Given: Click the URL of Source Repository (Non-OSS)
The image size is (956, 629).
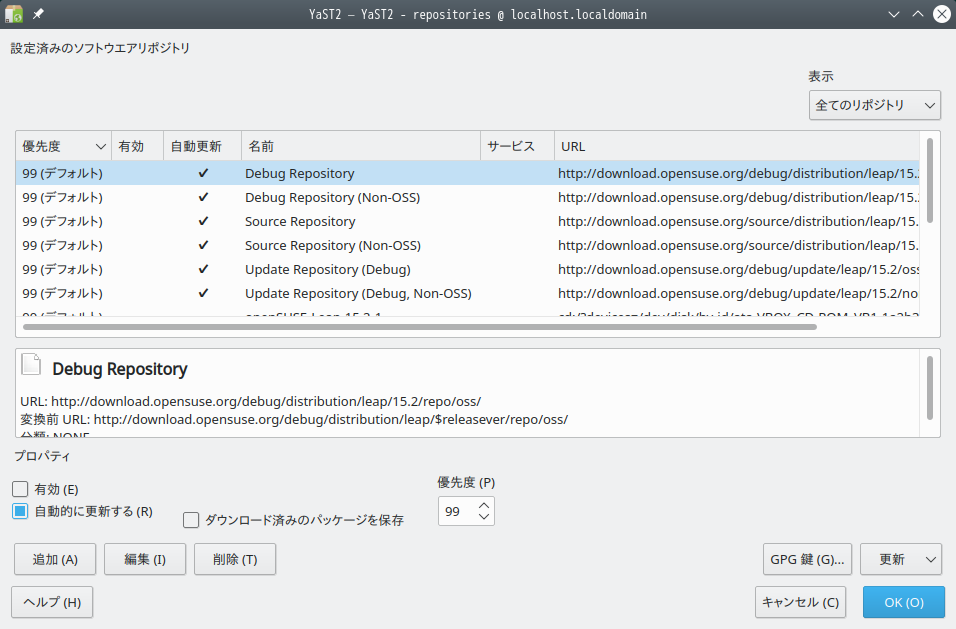Looking at the screenshot, I should click(x=738, y=245).
